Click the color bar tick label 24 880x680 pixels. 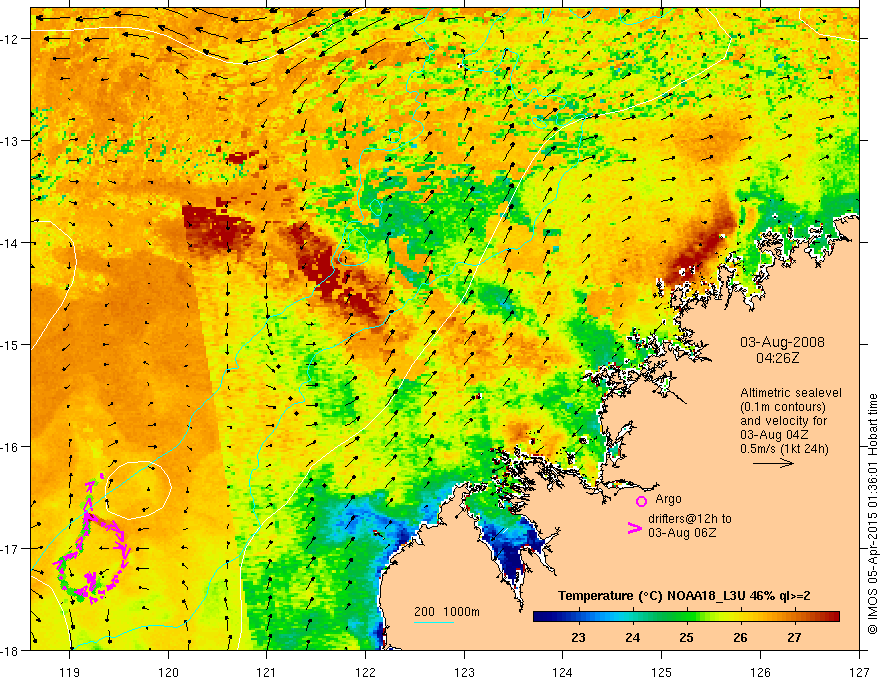[x=632, y=638]
